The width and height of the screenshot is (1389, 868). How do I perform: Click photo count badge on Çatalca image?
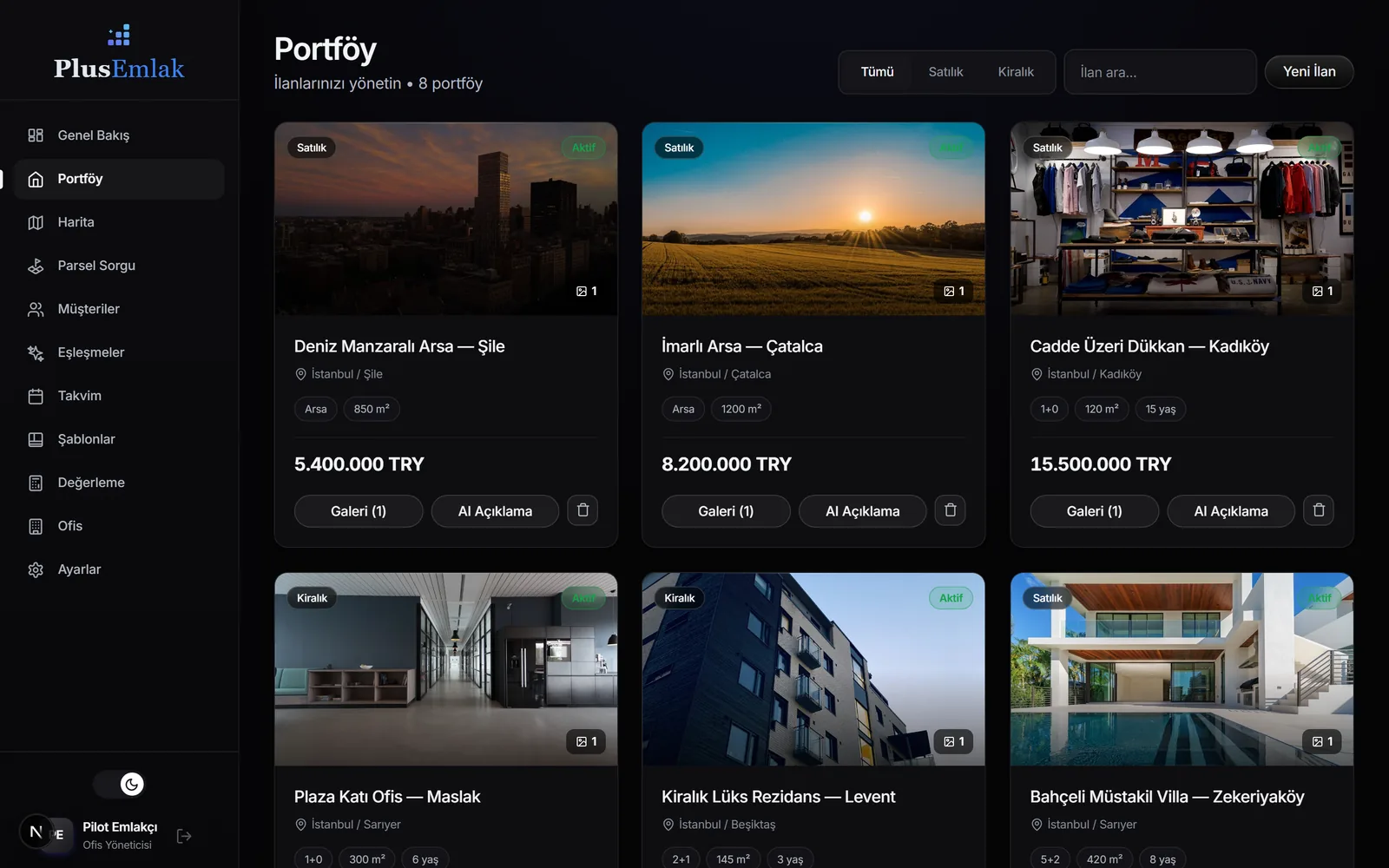[x=954, y=291]
